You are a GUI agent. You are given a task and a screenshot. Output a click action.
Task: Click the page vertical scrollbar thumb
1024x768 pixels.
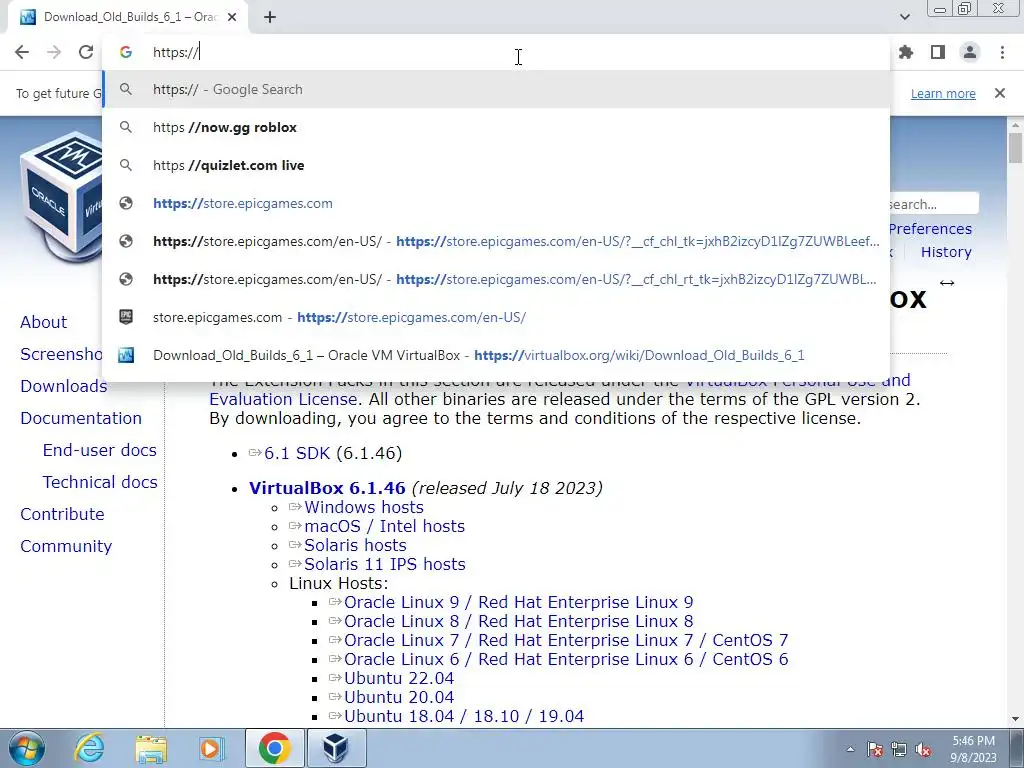pos(1015,148)
